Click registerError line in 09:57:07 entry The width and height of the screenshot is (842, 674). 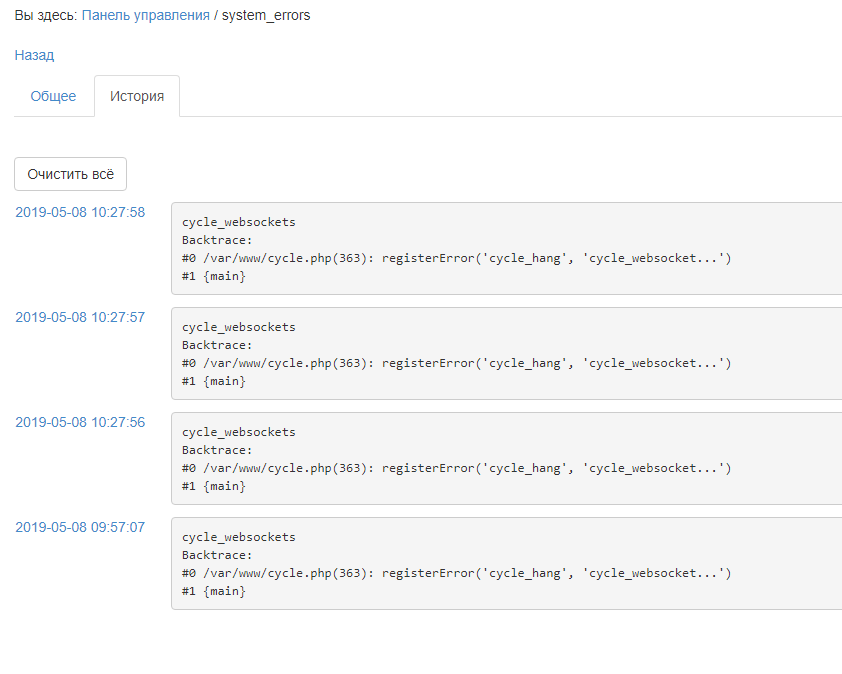456,573
